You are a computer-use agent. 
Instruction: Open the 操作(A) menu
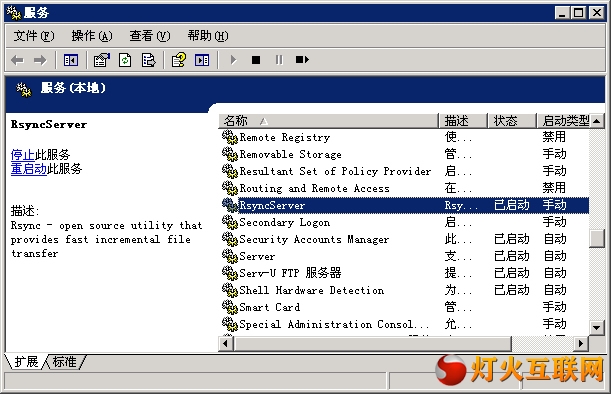click(92, 36)
